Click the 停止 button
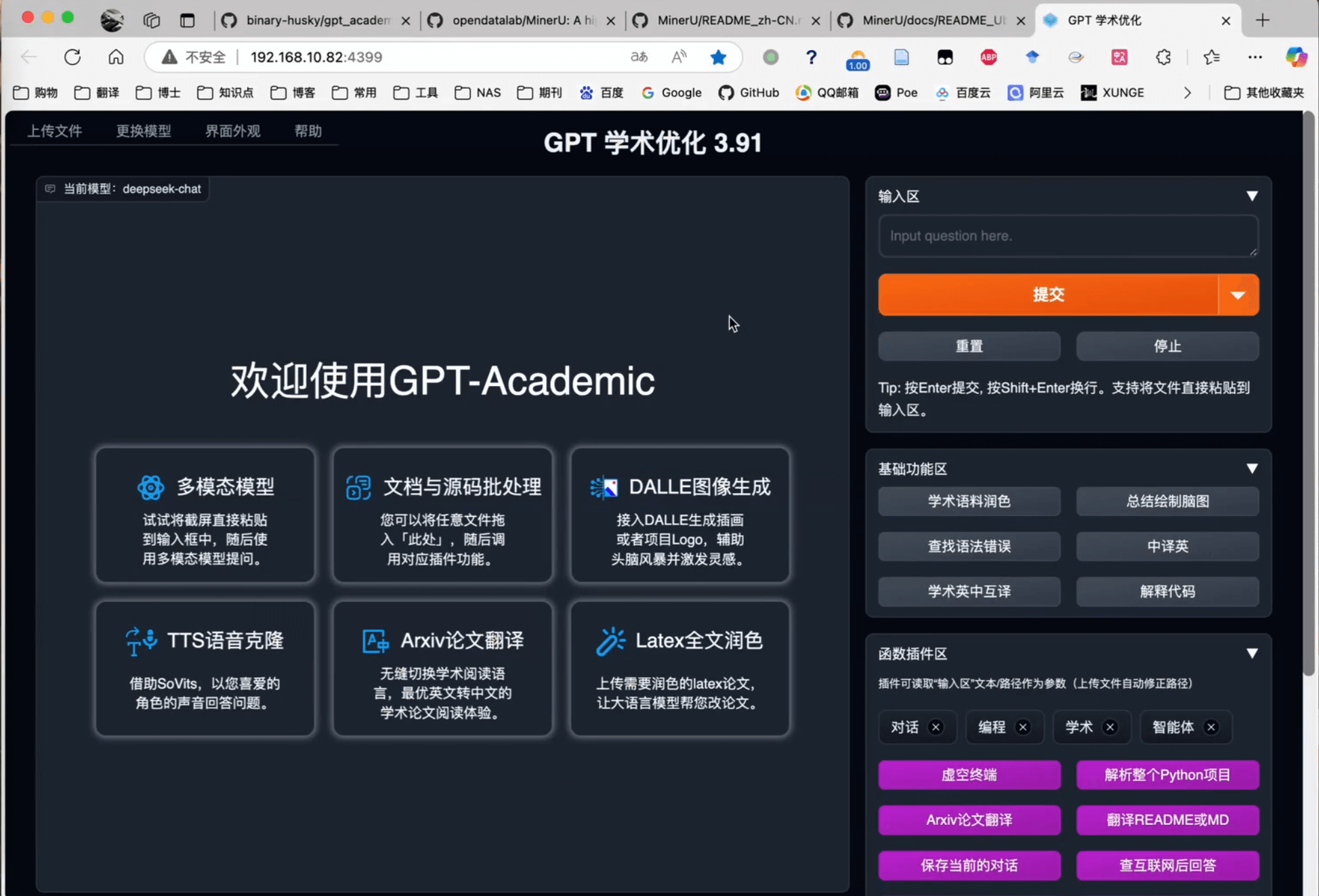Viewport: 1319px width, 896px height. click(1167, 346)
